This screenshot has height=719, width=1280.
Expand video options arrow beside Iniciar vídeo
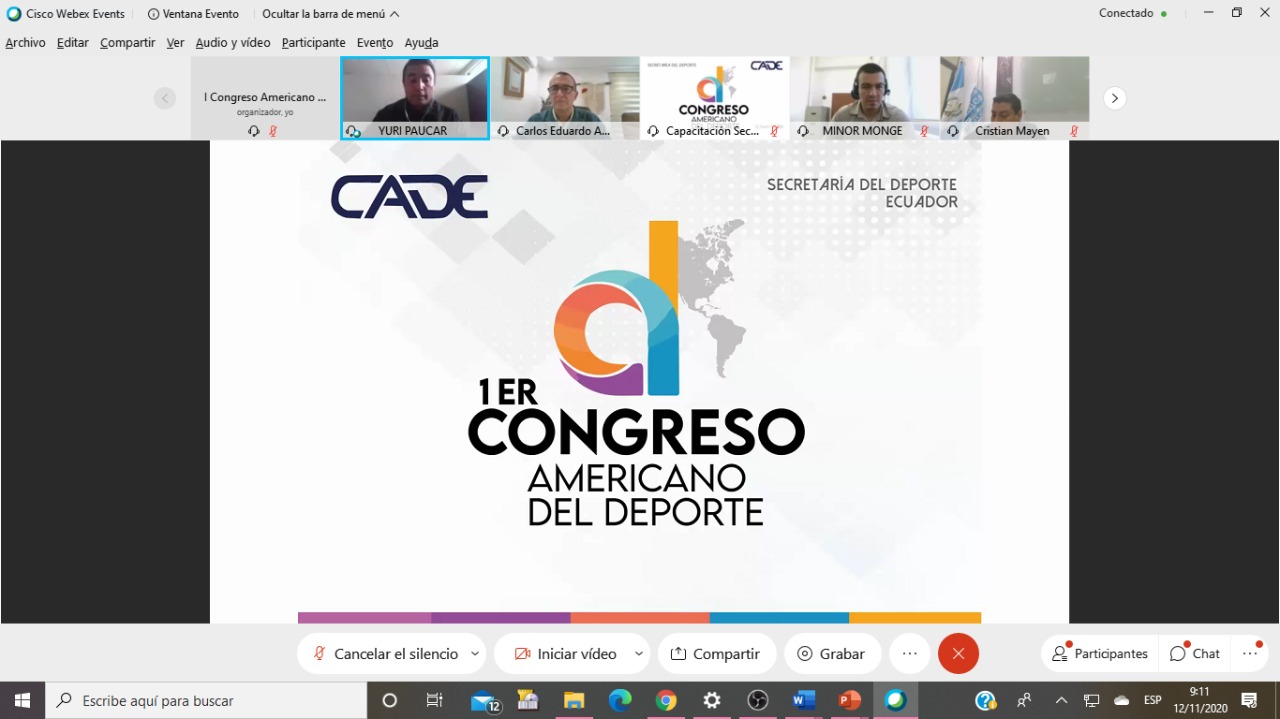pos(638,654)
